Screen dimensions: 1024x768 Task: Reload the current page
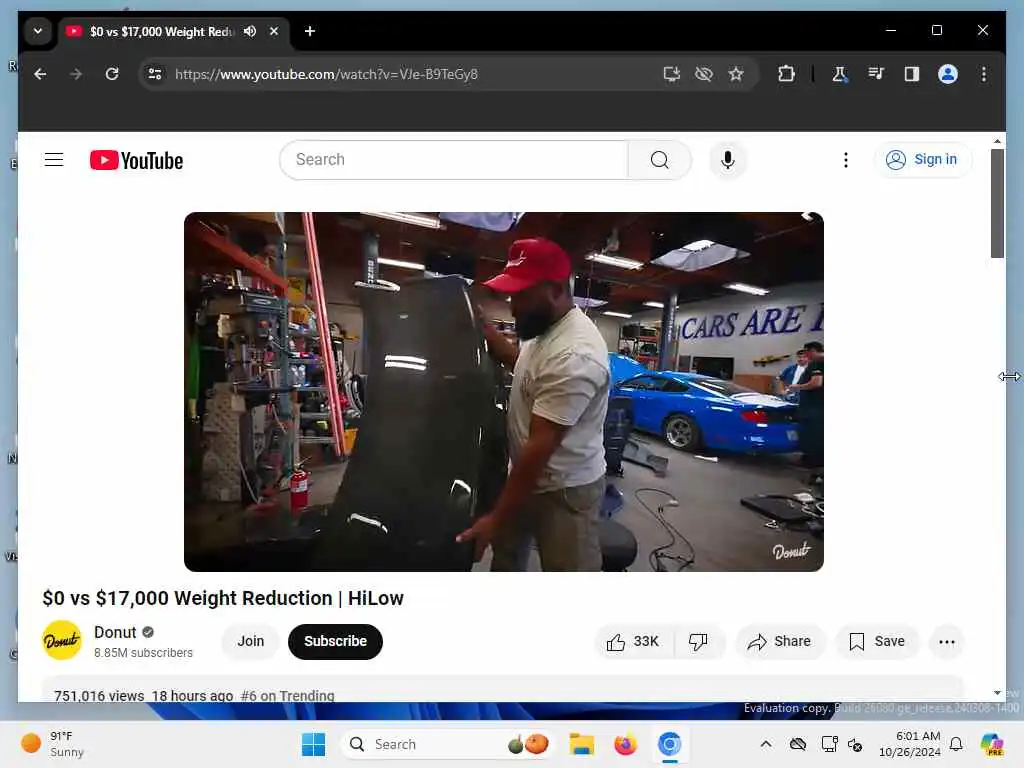(x=112, y=74)
